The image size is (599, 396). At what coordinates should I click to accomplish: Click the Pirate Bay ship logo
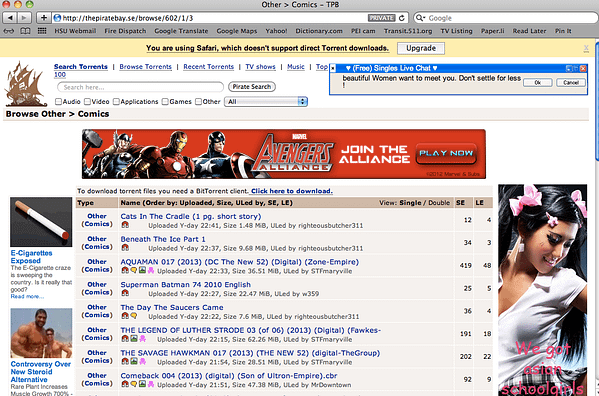pyautogui.click(x=25, y=84)
